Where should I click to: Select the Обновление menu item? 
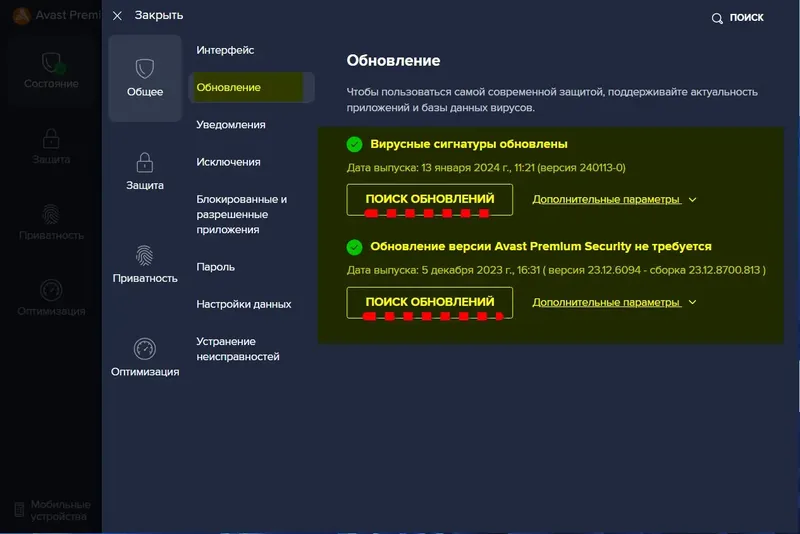click(252, 87)
